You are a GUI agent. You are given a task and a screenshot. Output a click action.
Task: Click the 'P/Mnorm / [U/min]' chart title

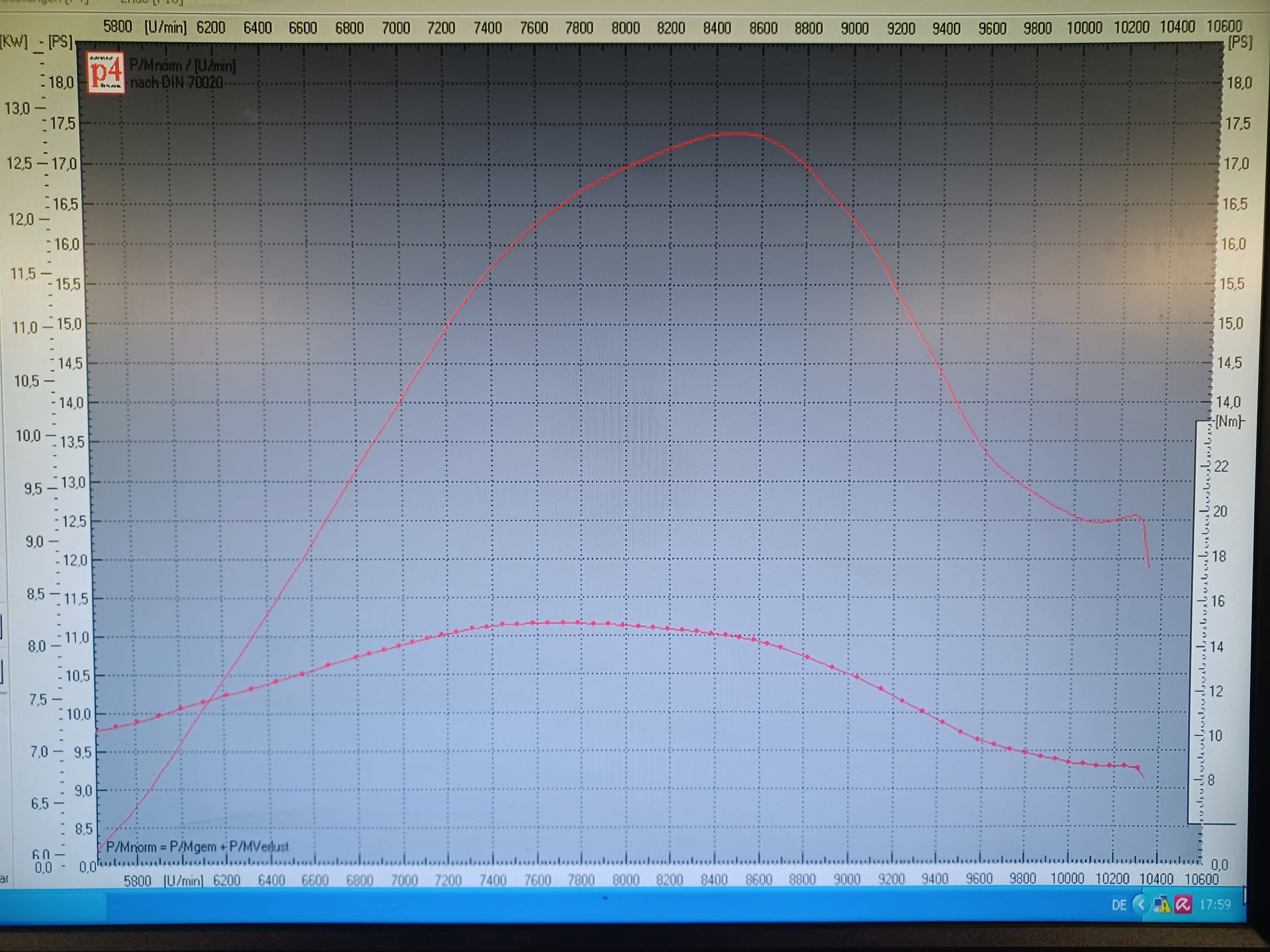[183, 65]
